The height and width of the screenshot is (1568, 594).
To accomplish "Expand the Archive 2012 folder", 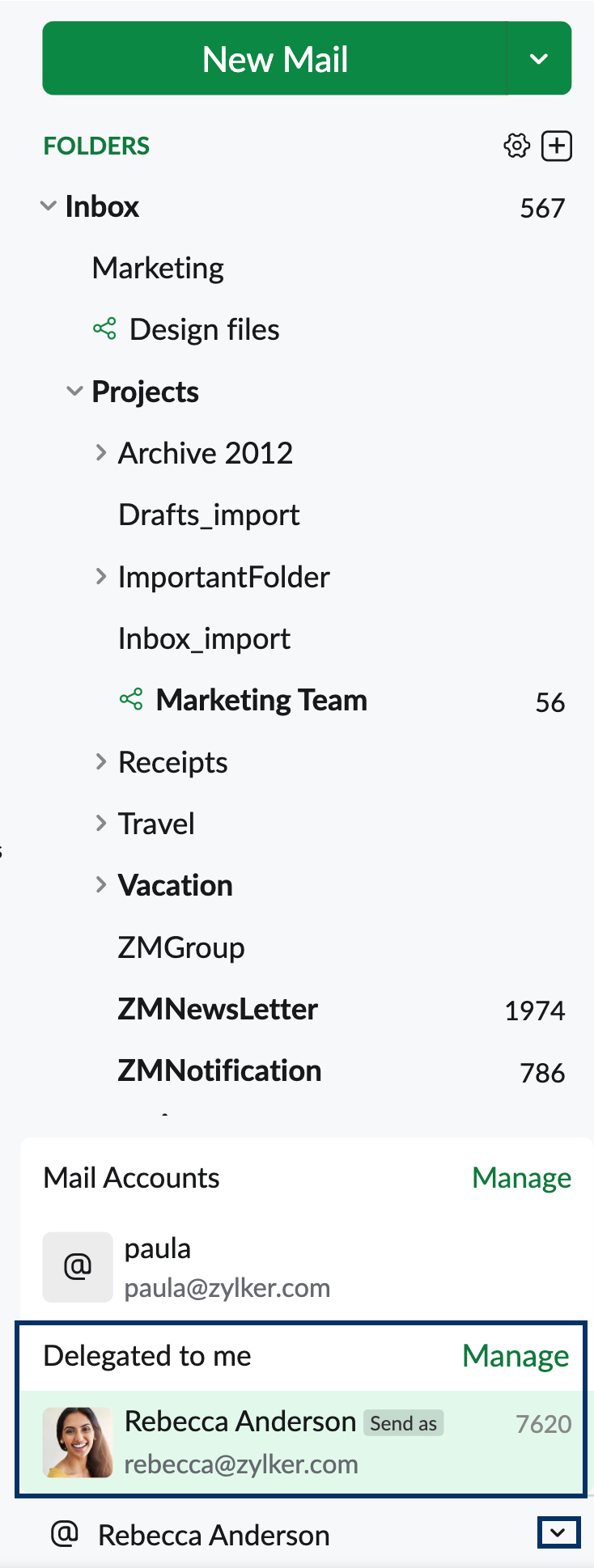I will 101,453.
